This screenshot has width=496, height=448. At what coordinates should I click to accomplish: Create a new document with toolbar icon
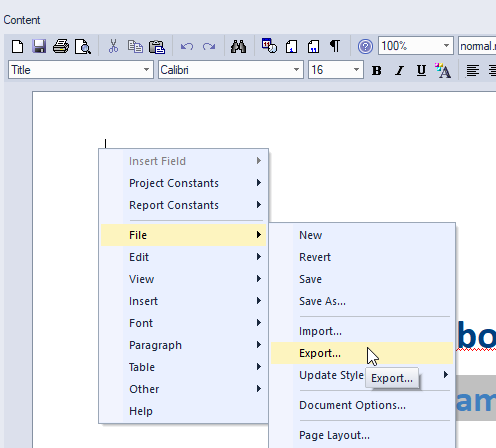click(17, 46)
